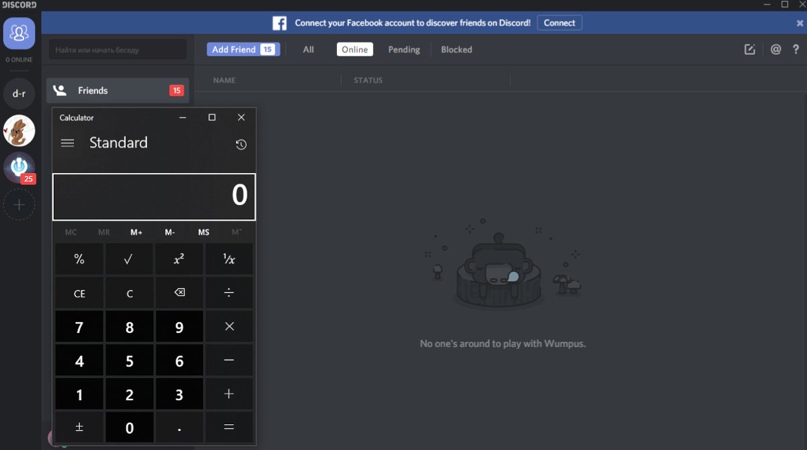
Task: Click the C clear key
Action: coord(129,293)
